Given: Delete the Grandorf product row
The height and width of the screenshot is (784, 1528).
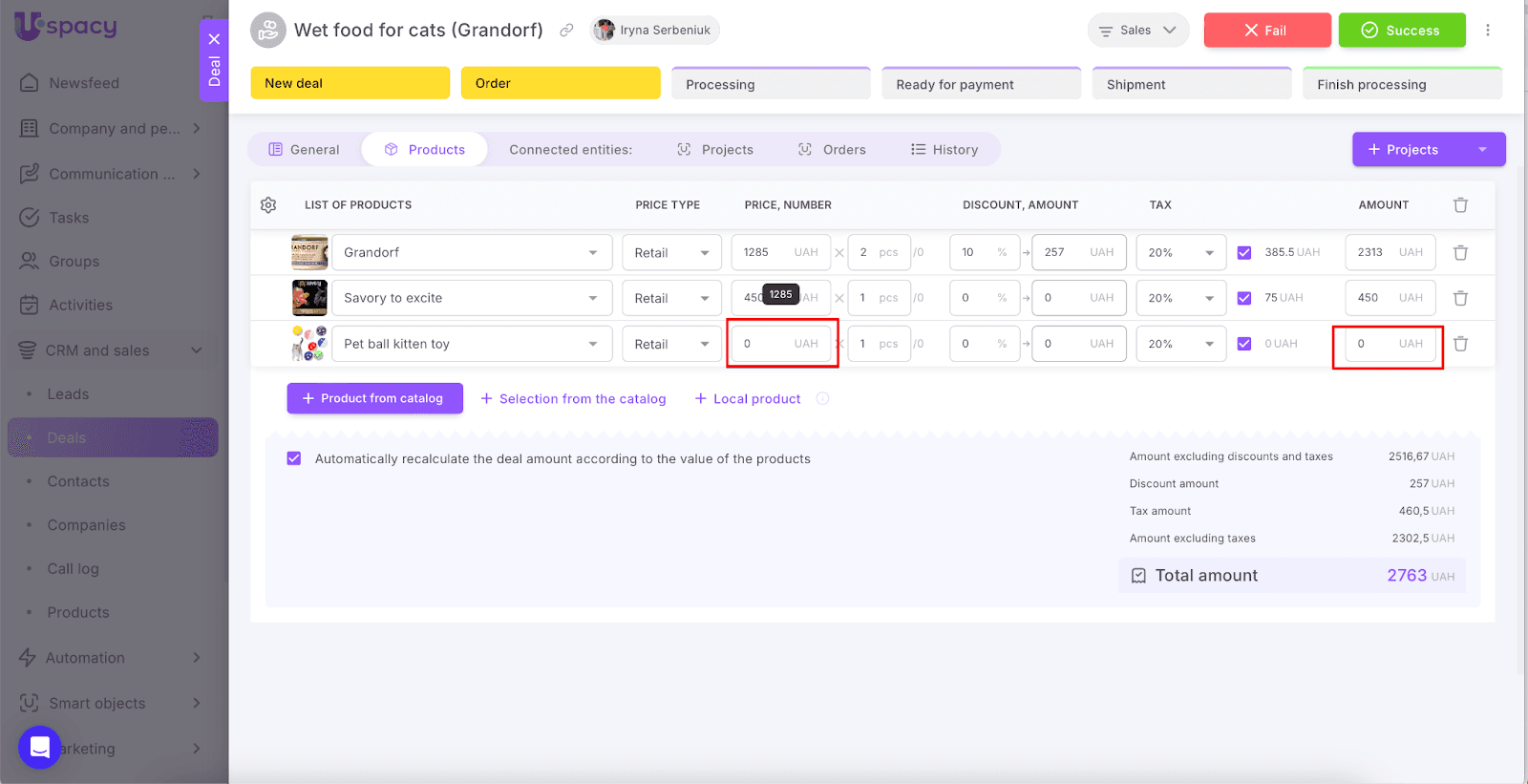Looking at the screenshot, I should coord(1460,253).
